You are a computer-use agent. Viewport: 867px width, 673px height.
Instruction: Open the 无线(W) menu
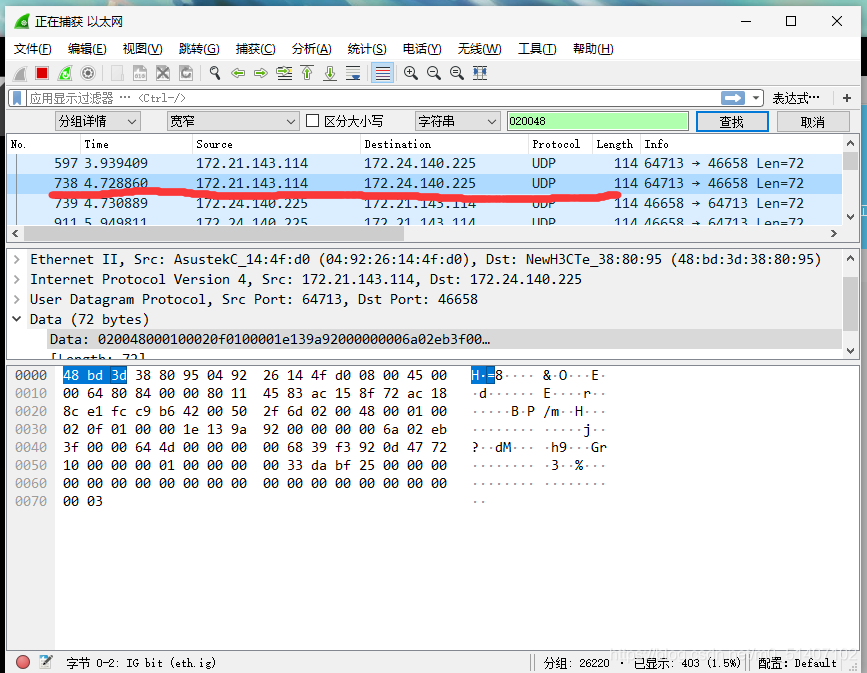pos(479,49)
